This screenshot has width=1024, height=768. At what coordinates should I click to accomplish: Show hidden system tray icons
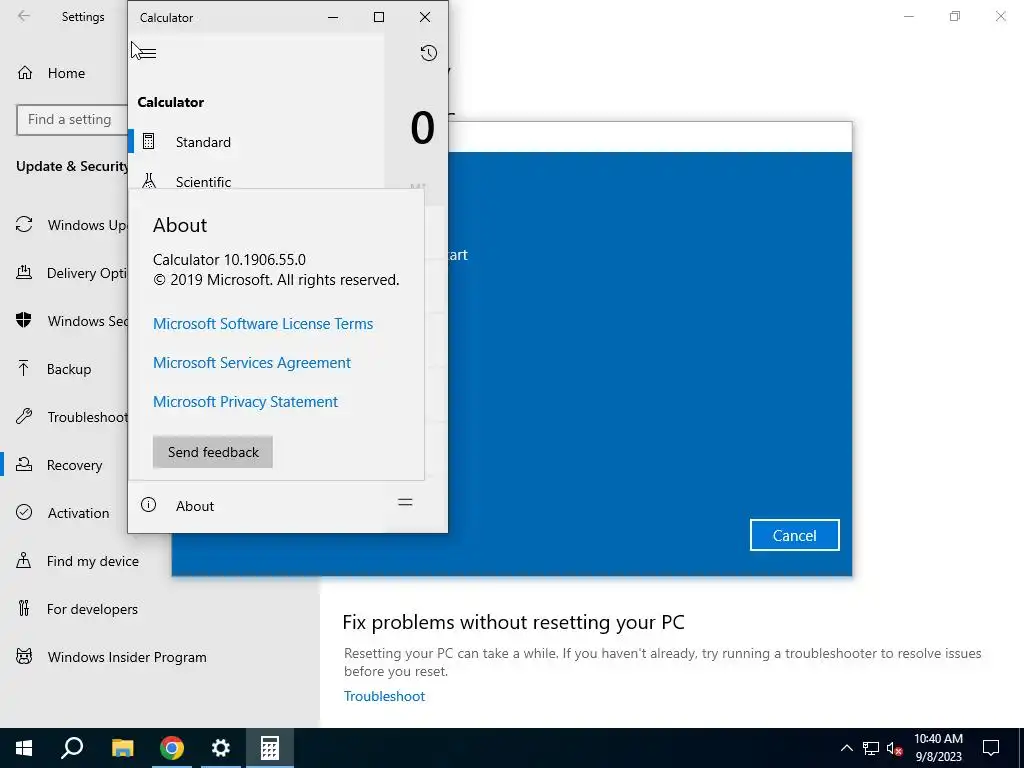click(846, 748)
